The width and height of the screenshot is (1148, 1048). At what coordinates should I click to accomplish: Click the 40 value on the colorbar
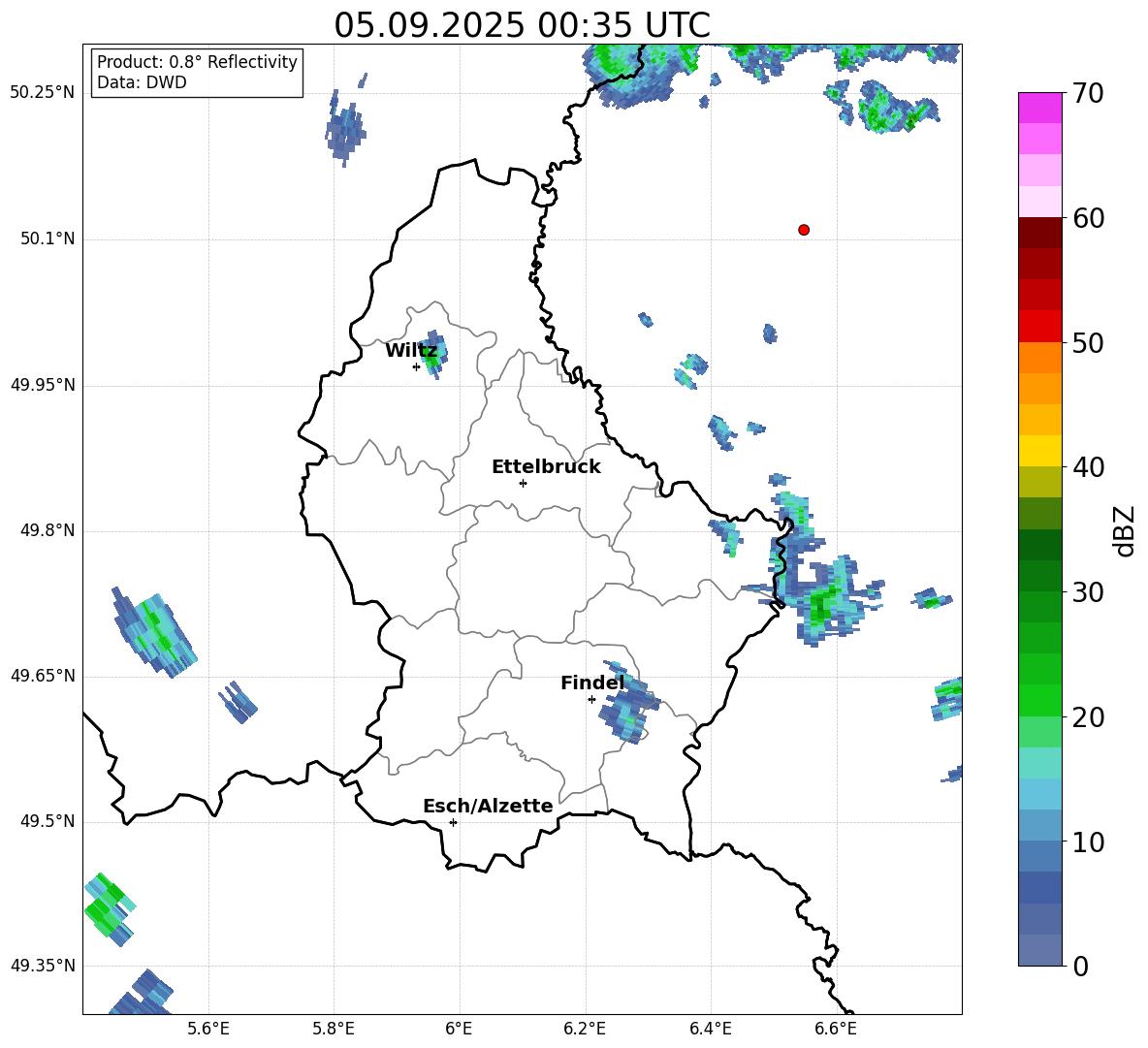tap(1088, 467)
